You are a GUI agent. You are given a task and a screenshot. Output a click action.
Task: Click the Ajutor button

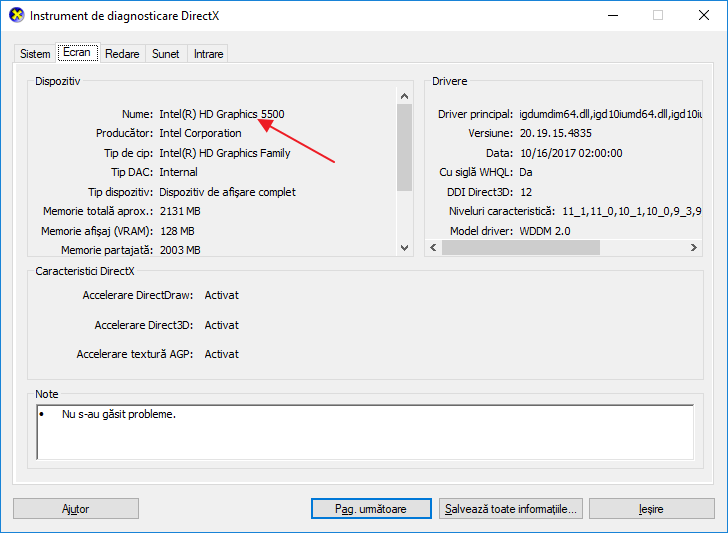(x=76, y=509)
